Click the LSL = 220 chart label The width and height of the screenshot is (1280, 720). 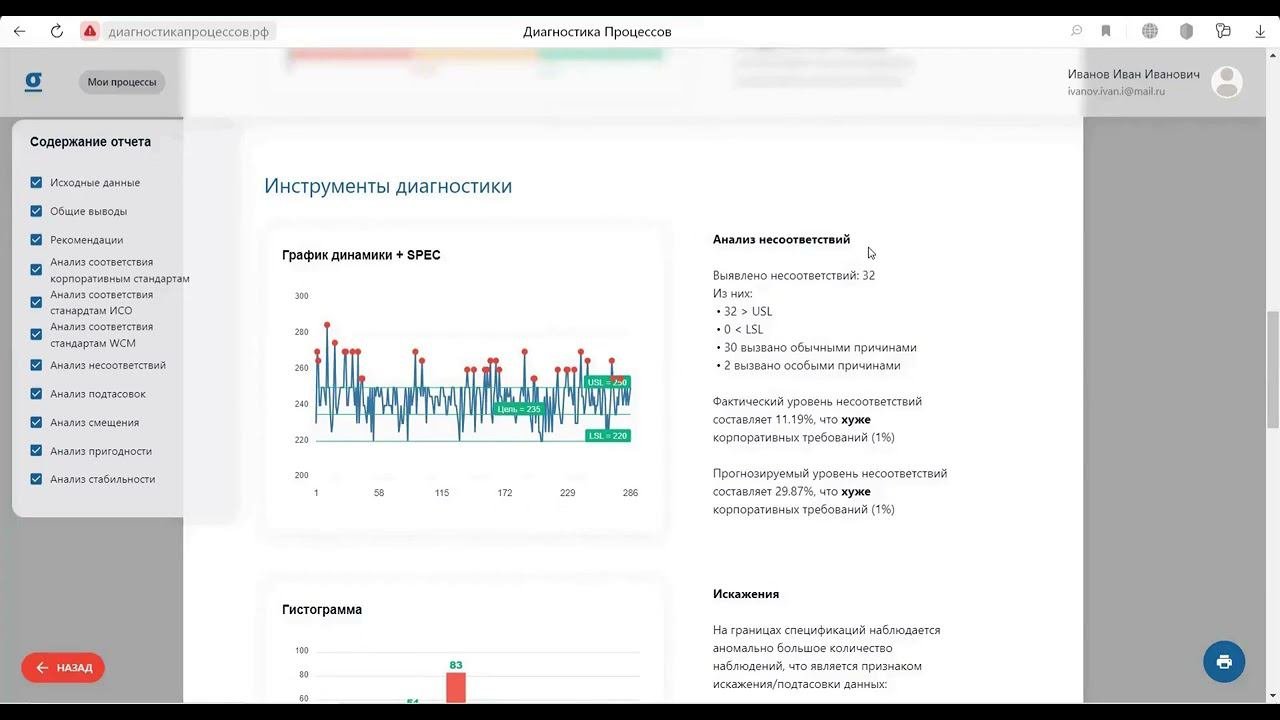click(x=608, y=436)
